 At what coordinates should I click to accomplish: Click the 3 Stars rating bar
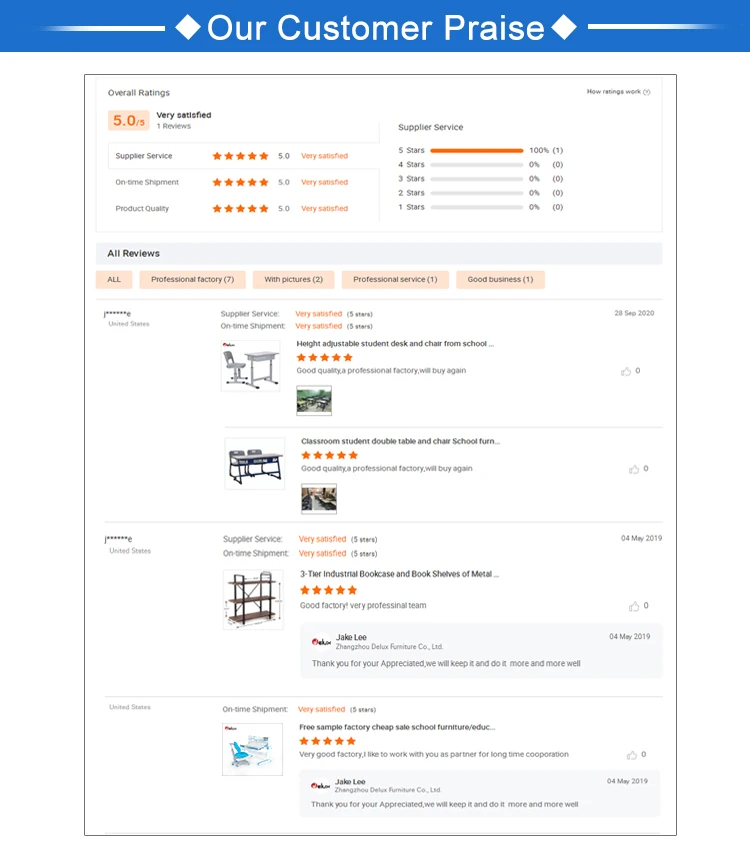[476, 179]
